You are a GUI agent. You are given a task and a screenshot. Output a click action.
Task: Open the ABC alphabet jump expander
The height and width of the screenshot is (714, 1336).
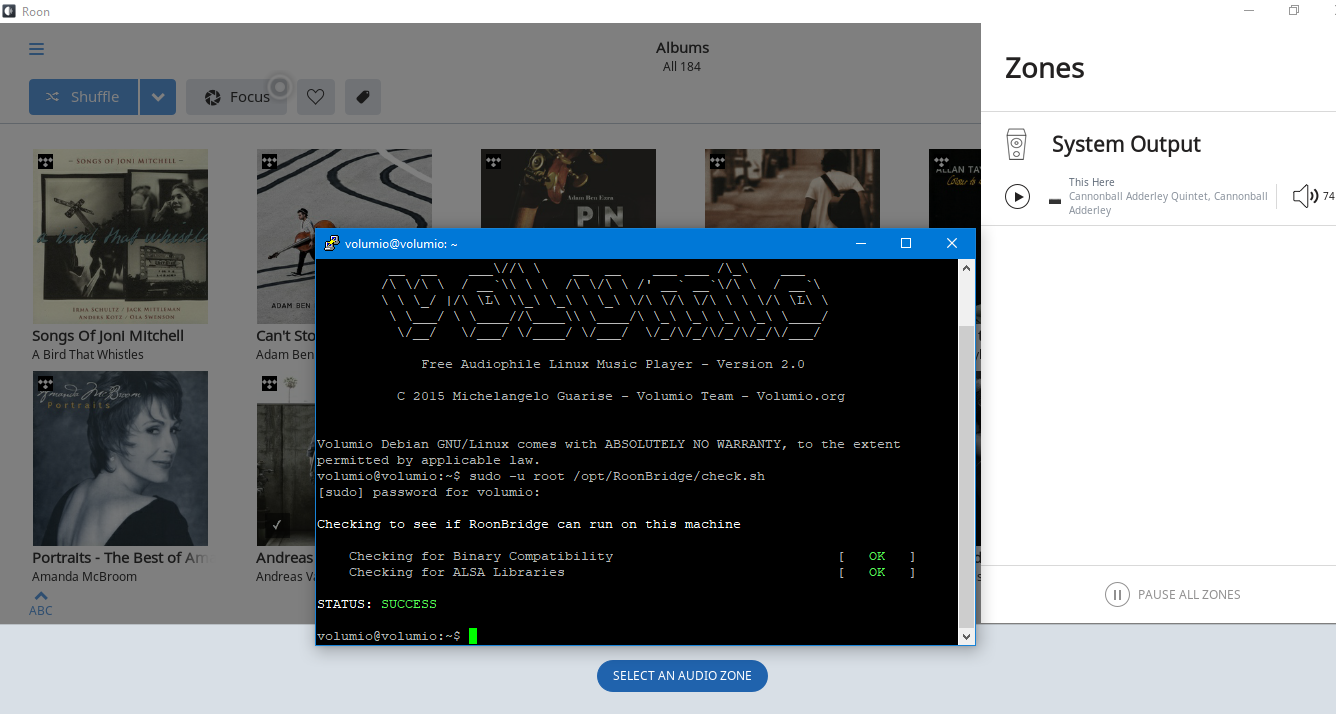[x=41, y=603]
